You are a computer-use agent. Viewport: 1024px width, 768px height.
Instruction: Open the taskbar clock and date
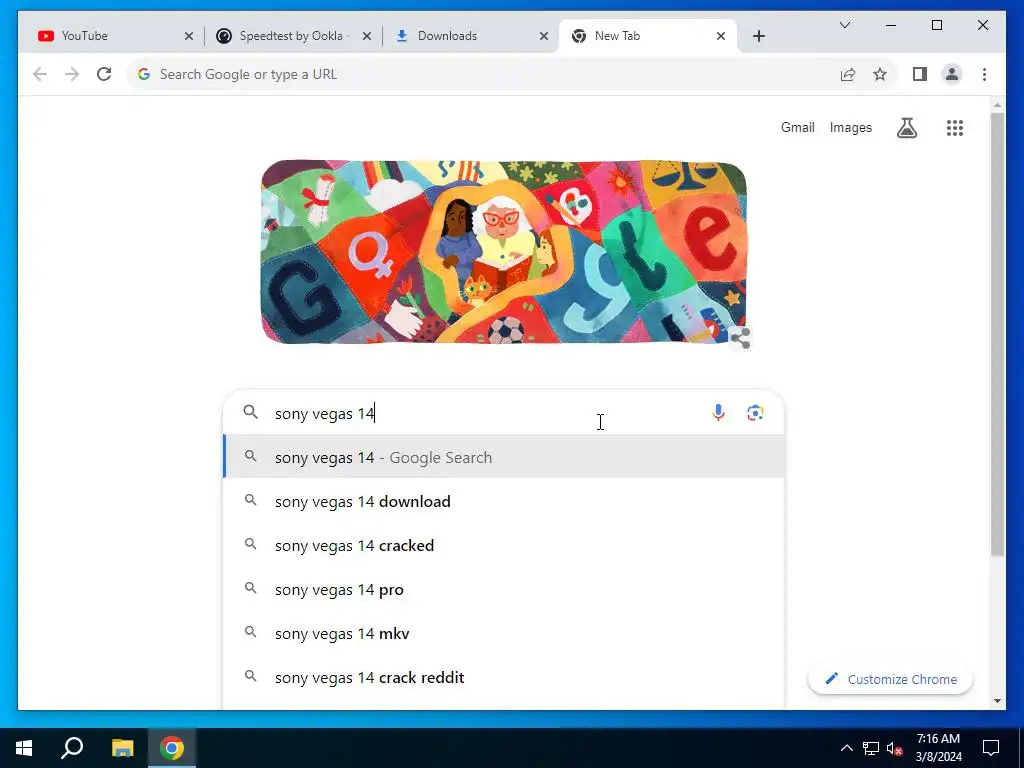click(938, 748)
